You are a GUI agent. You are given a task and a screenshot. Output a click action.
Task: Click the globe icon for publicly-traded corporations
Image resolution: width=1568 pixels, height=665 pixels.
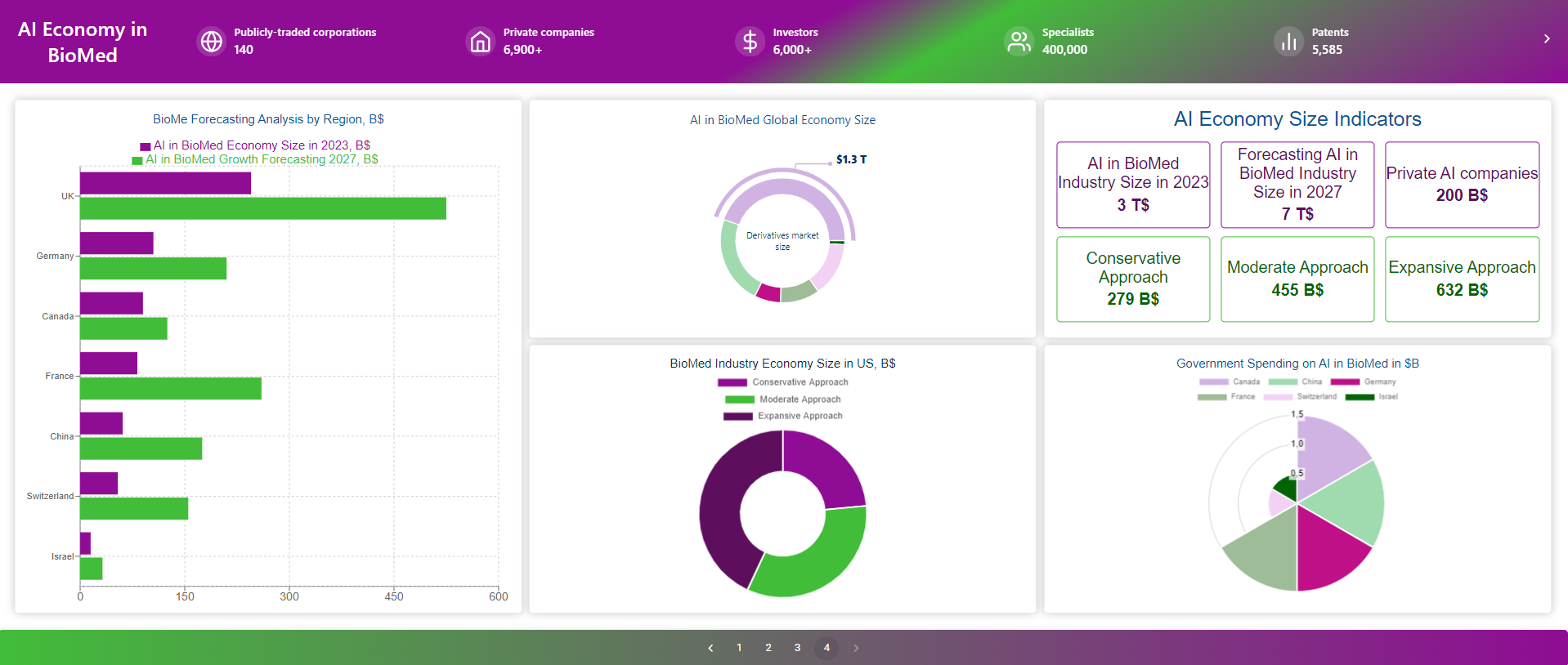point(212,41)
